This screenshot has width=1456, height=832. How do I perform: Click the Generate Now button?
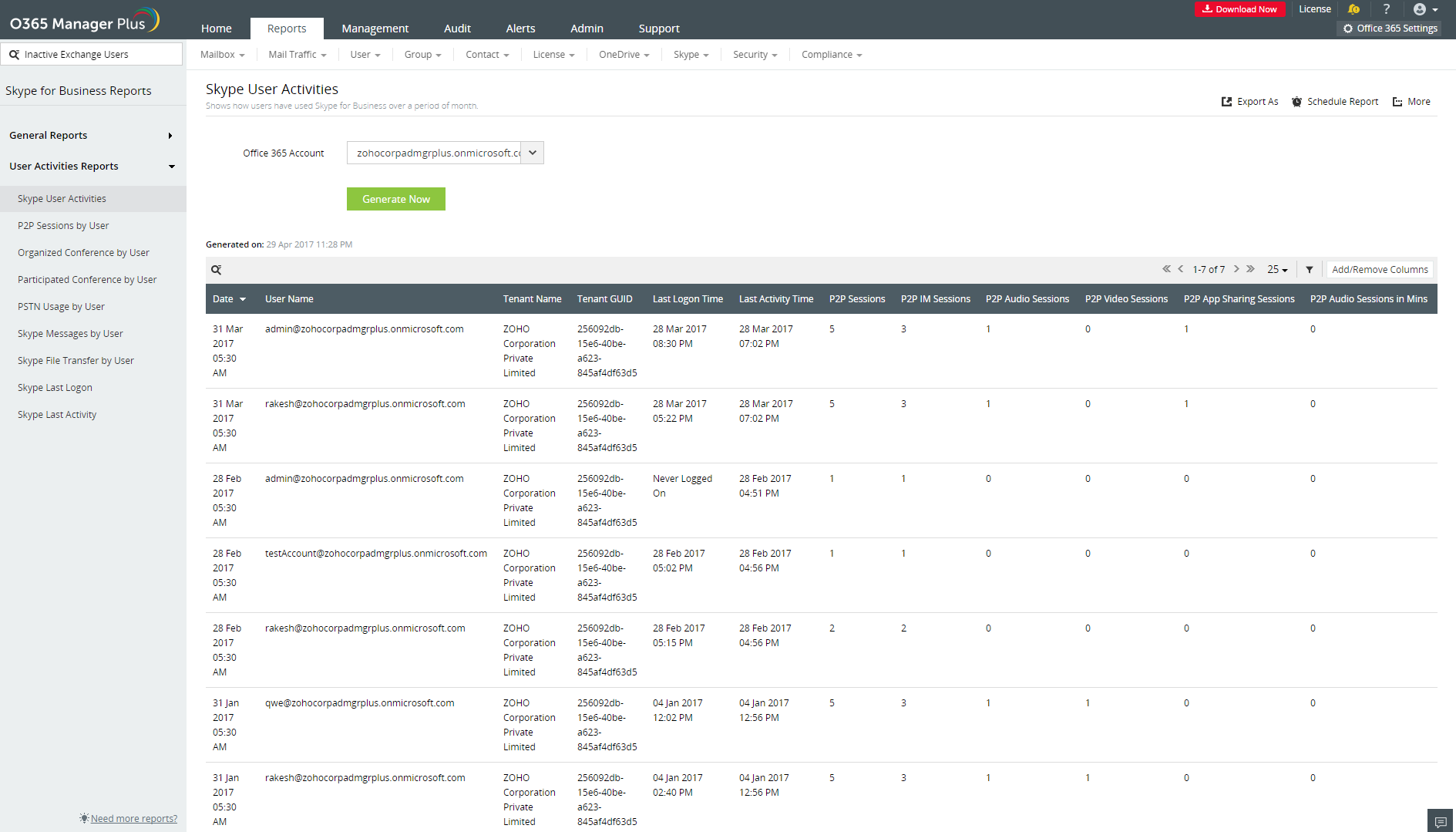(x=396, y=199)
